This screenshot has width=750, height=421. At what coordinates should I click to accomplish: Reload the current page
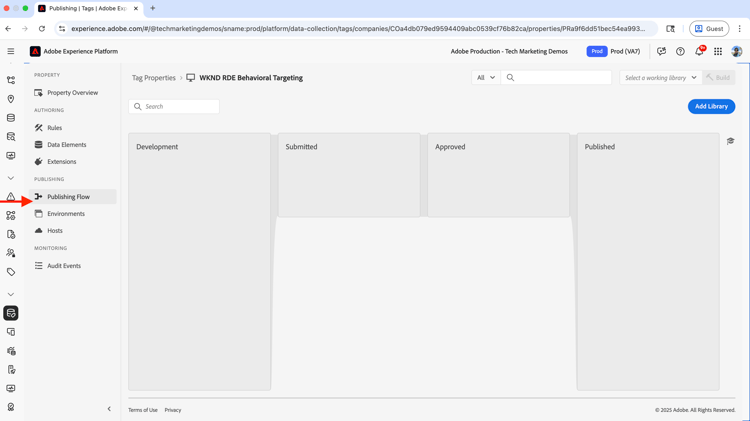42,29
